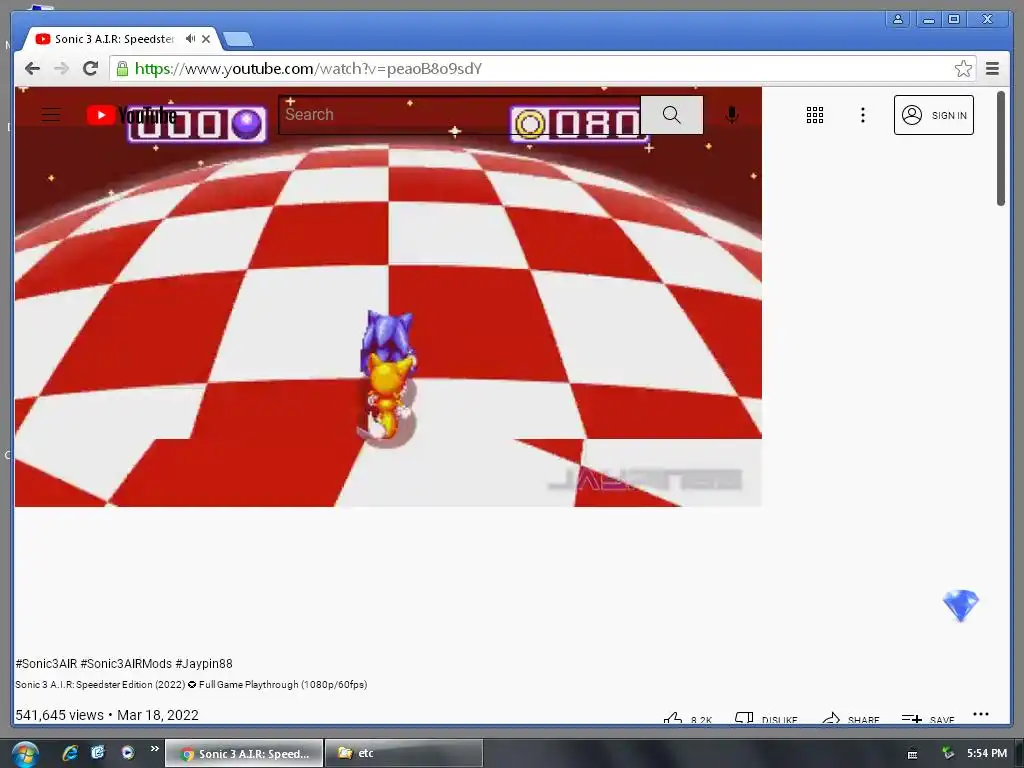
Task: Focus the YouTube Search field
Action: point(459,115)
